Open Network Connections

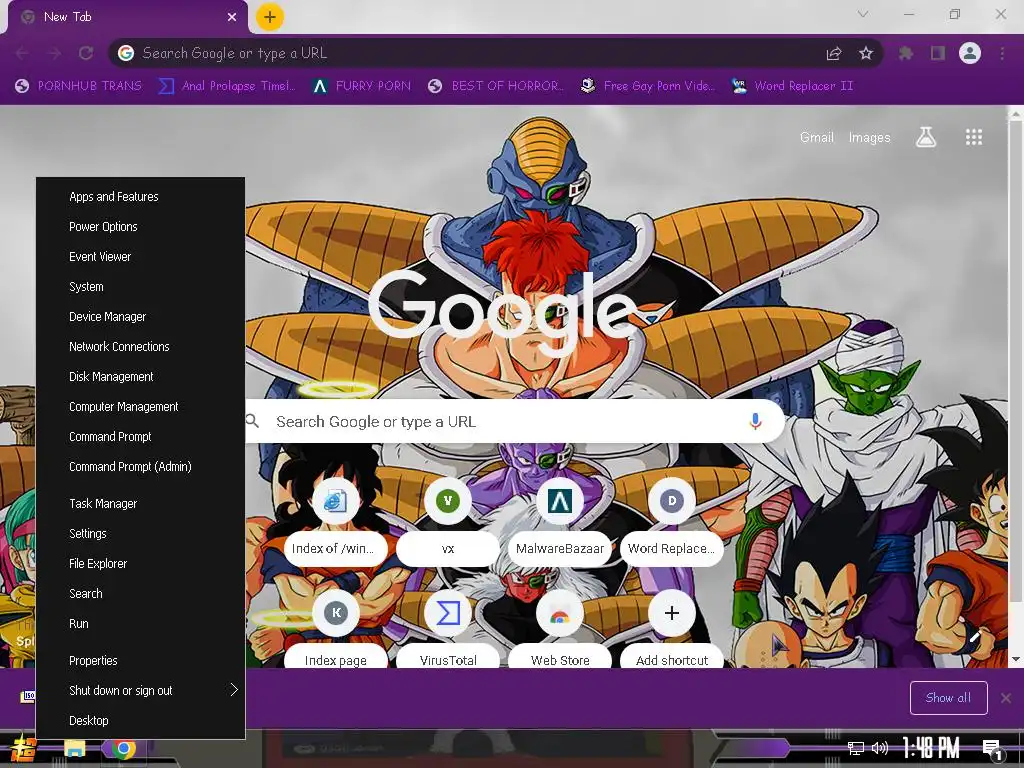tap(140, 347)
